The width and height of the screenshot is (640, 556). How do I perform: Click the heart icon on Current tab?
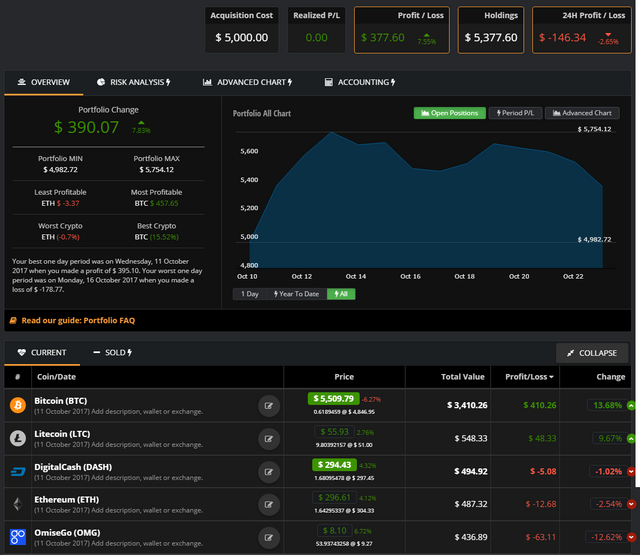(22, 352)
